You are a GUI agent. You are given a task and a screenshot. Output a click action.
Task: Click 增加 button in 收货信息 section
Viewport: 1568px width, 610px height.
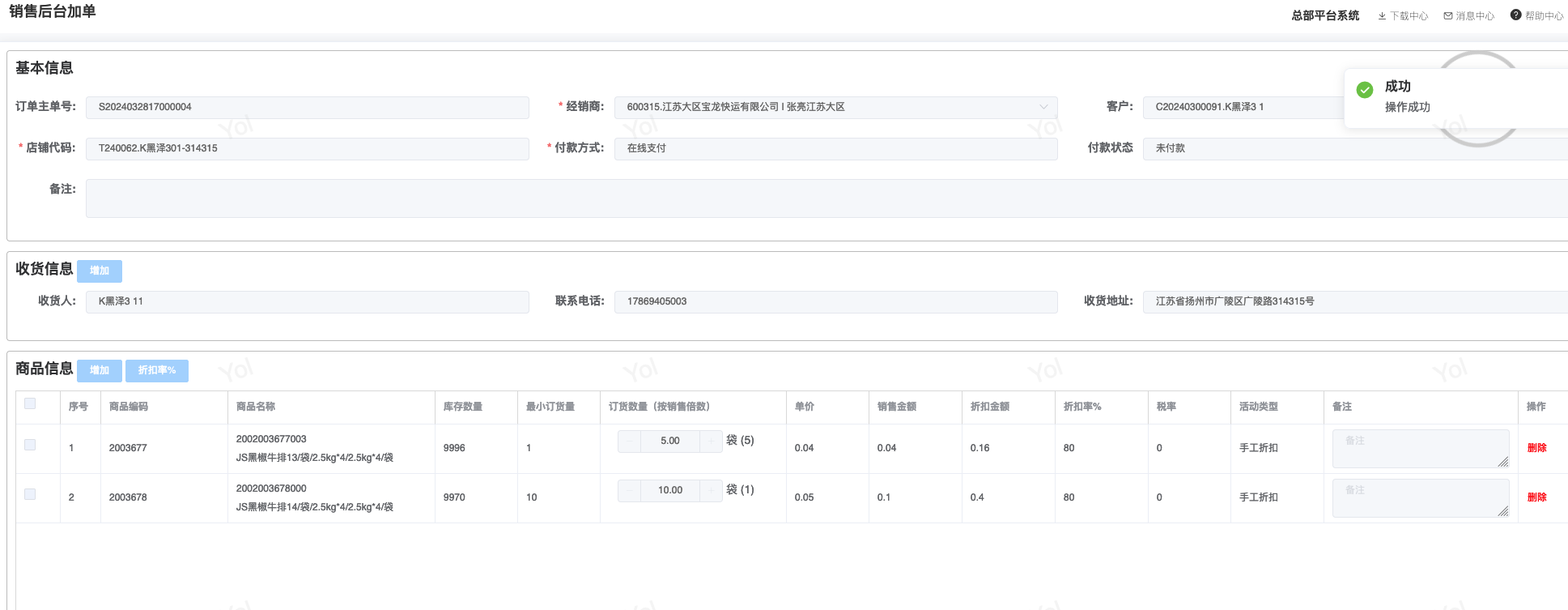(100, 271)
